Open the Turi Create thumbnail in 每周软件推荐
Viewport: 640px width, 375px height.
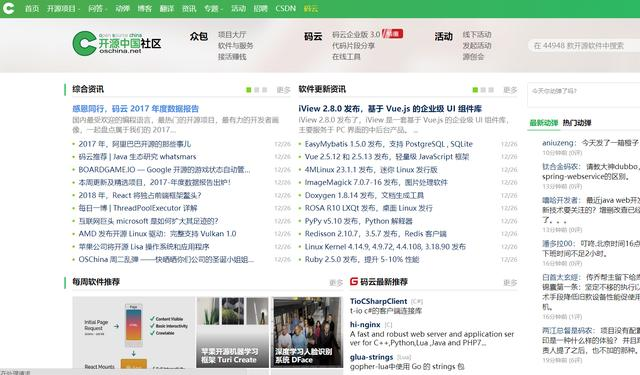233,332
